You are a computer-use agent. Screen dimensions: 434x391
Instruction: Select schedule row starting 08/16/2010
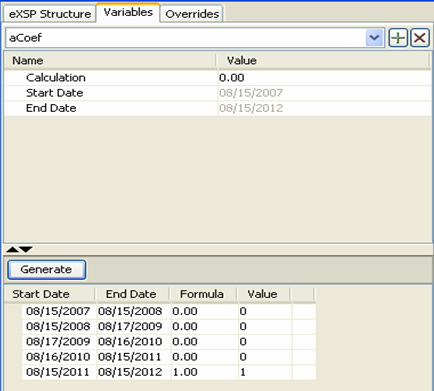coord(169,357)
